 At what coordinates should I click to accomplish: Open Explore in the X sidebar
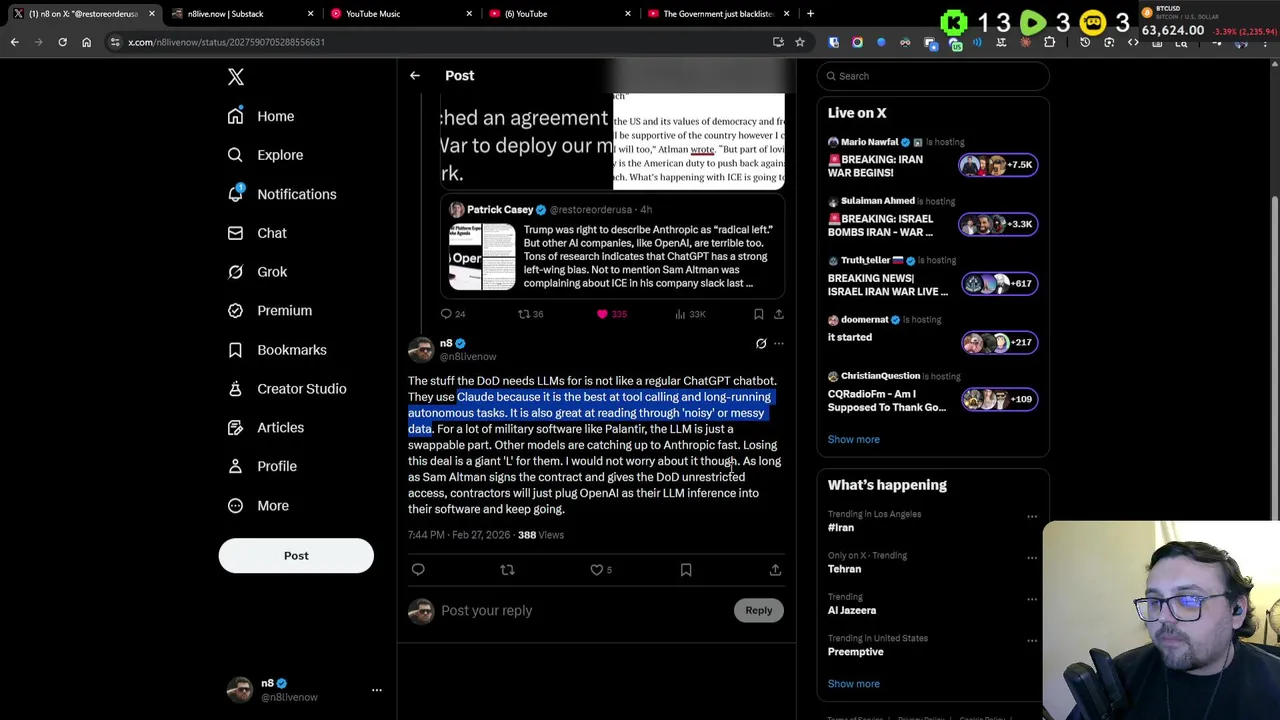pos(265,155)
